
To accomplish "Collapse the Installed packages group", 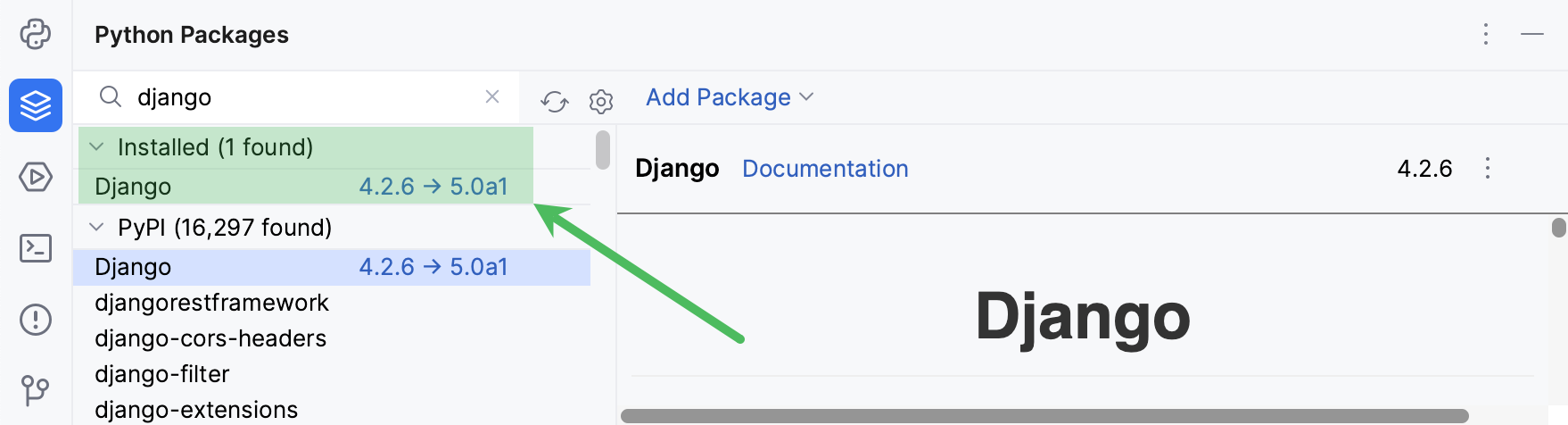I will click(97, 147).
